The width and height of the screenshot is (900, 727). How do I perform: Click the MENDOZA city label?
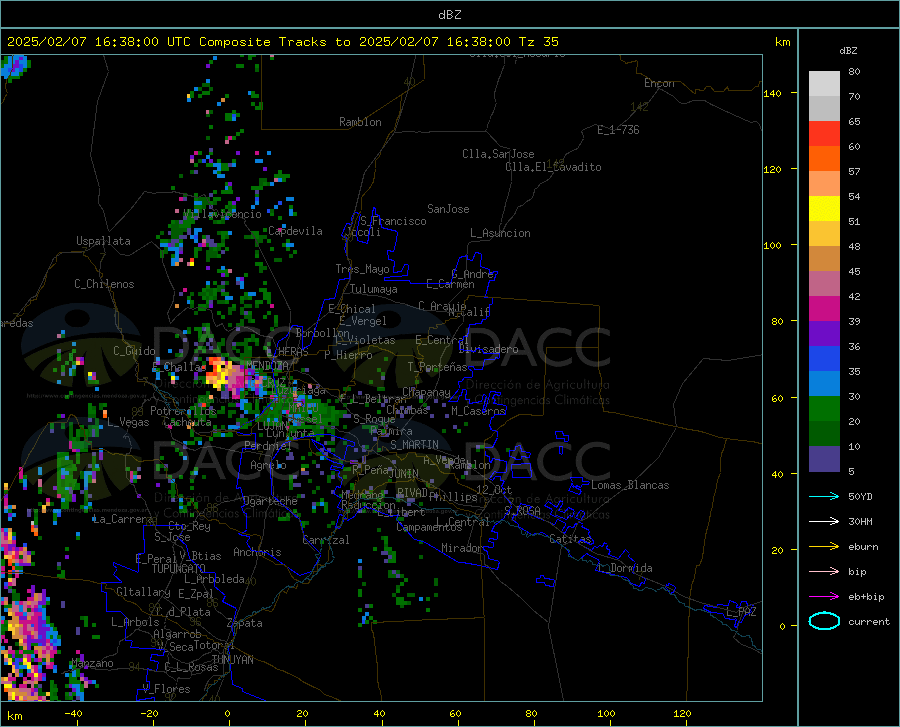(x=267, y=365)
